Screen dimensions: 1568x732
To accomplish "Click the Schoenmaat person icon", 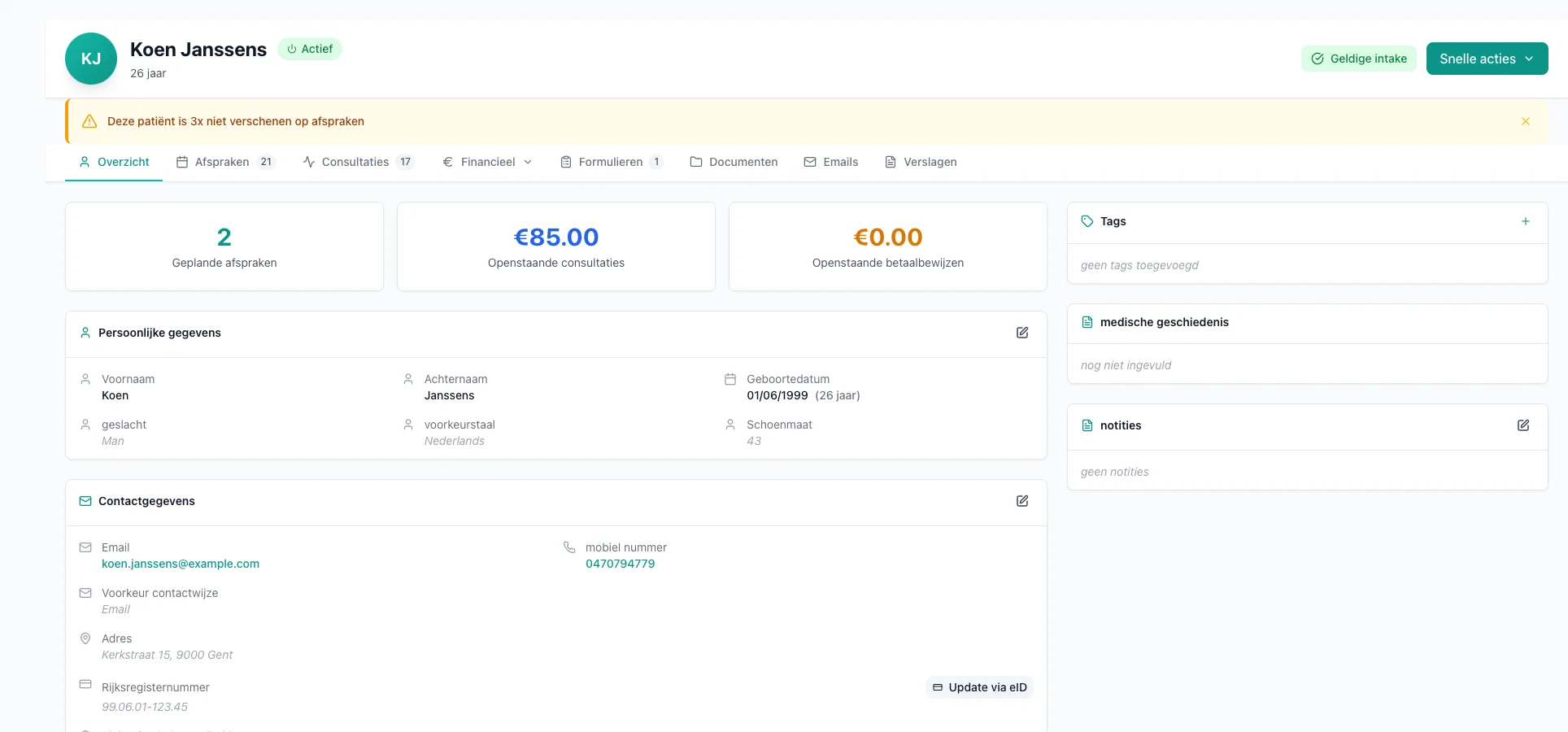I will click(x=730, y=425).
